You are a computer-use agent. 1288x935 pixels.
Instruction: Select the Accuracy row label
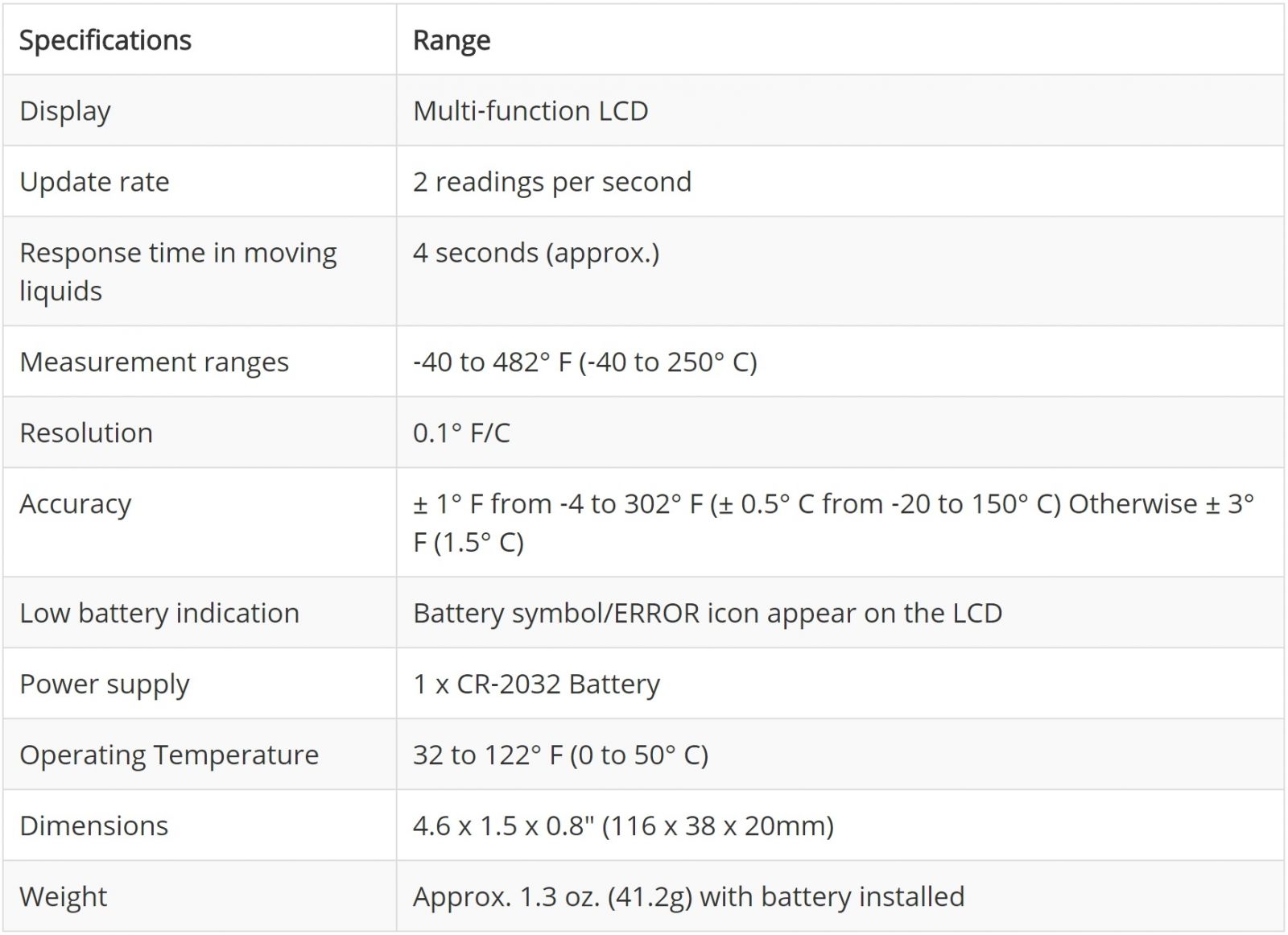pos(76,504)
